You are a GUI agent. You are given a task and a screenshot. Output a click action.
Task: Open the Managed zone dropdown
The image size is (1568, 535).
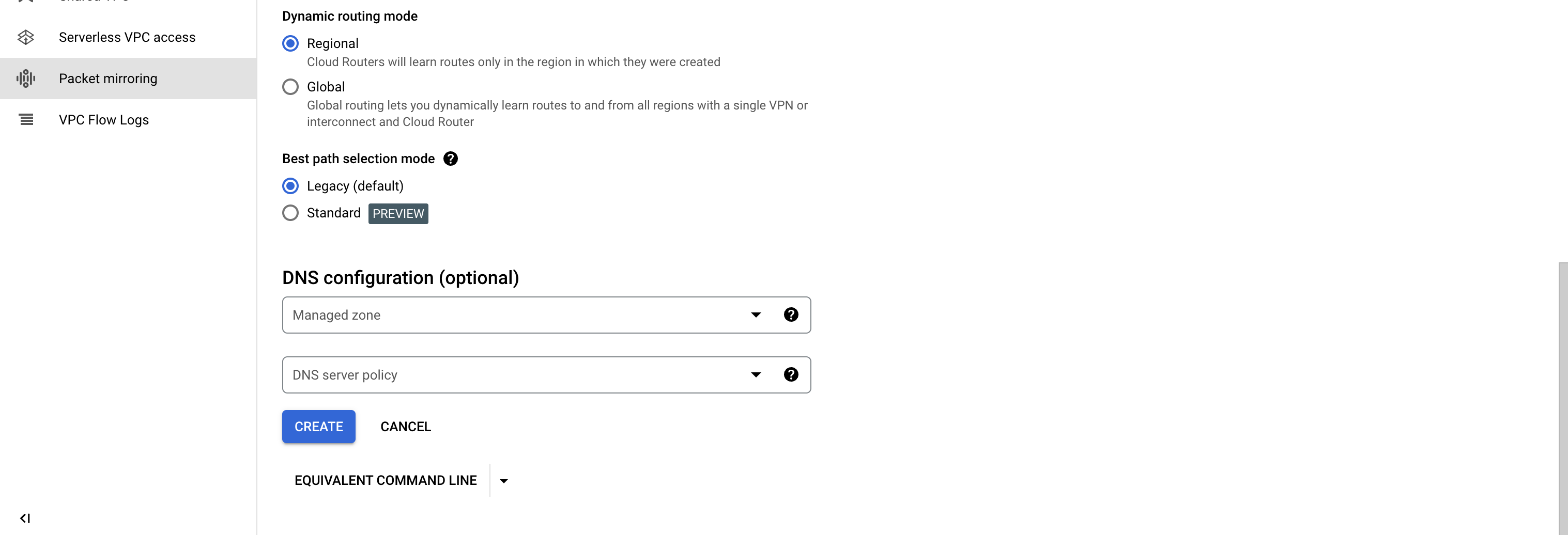point(756,314)
